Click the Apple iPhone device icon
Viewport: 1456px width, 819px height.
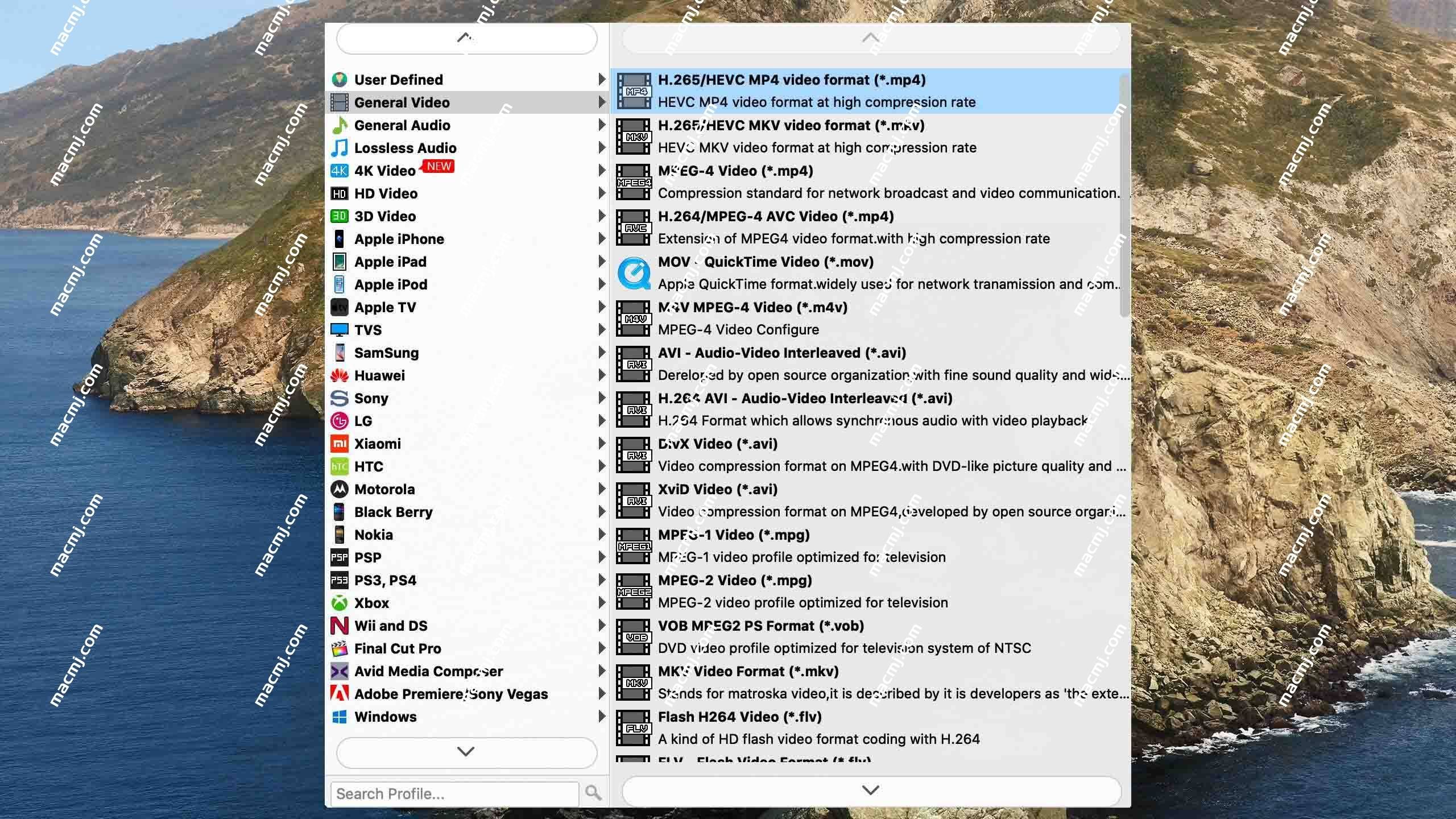tap(340, 239)
